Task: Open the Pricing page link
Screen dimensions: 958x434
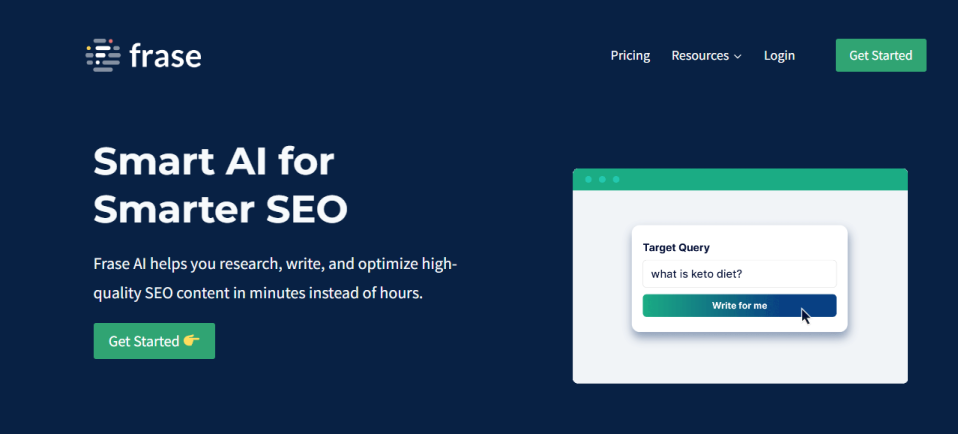Action: (630, 56)
